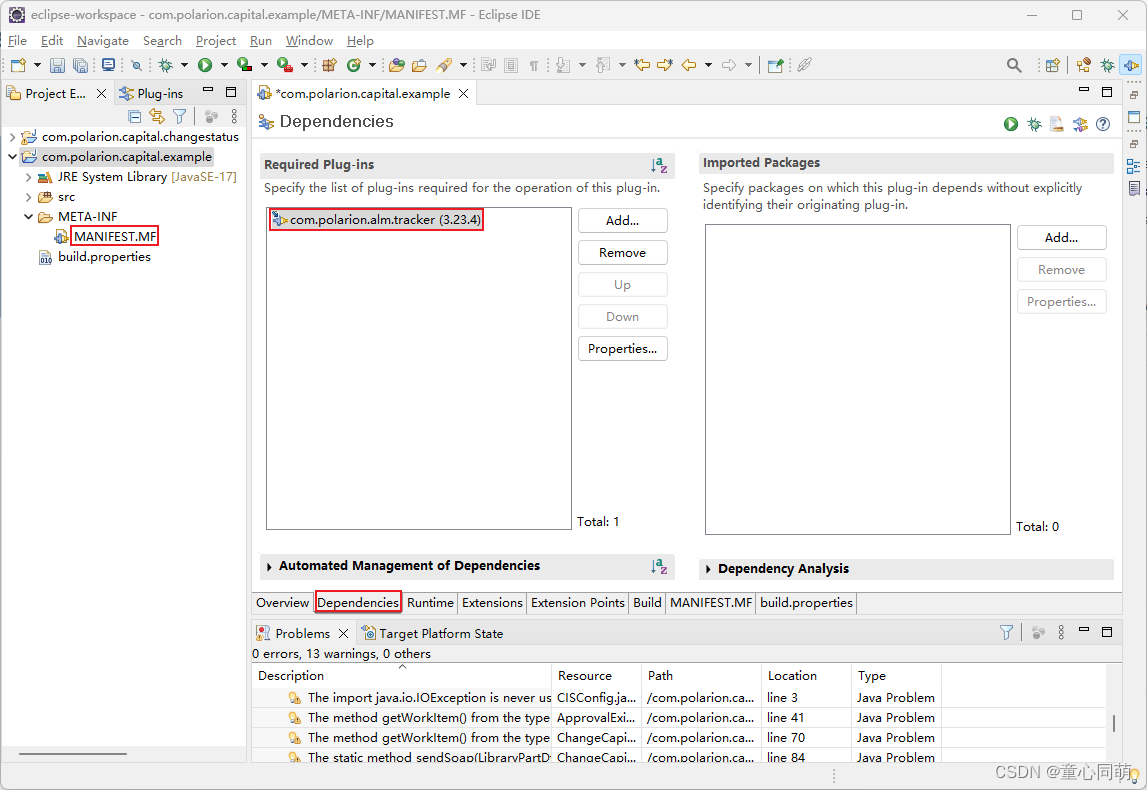Open the Run configurations dropdown arrow

224,65
